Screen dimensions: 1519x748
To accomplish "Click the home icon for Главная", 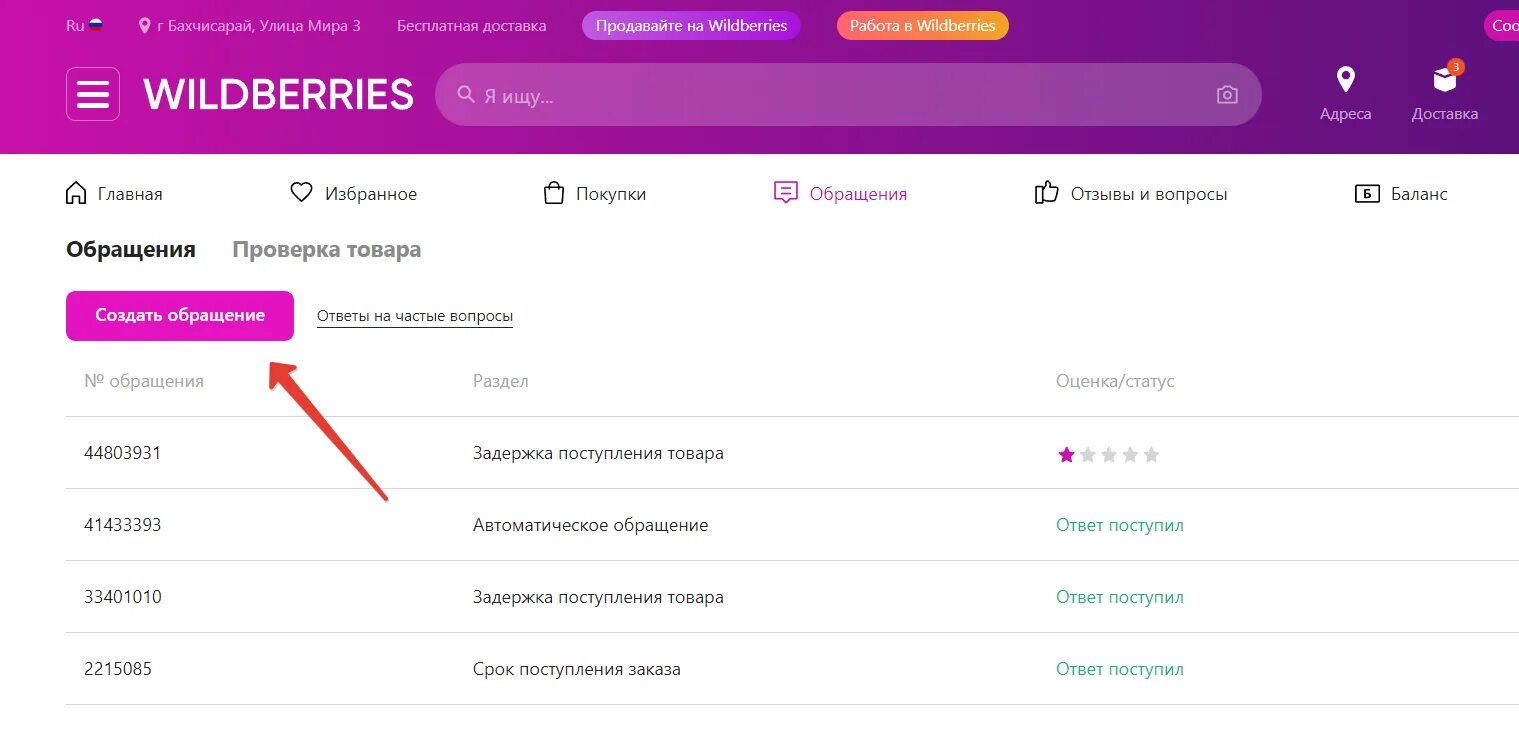I will [76, 193].
